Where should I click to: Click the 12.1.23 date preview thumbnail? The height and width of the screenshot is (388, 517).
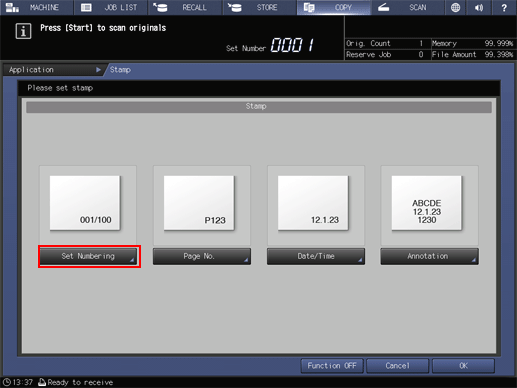pyautogui.click(x=313, y=203)
